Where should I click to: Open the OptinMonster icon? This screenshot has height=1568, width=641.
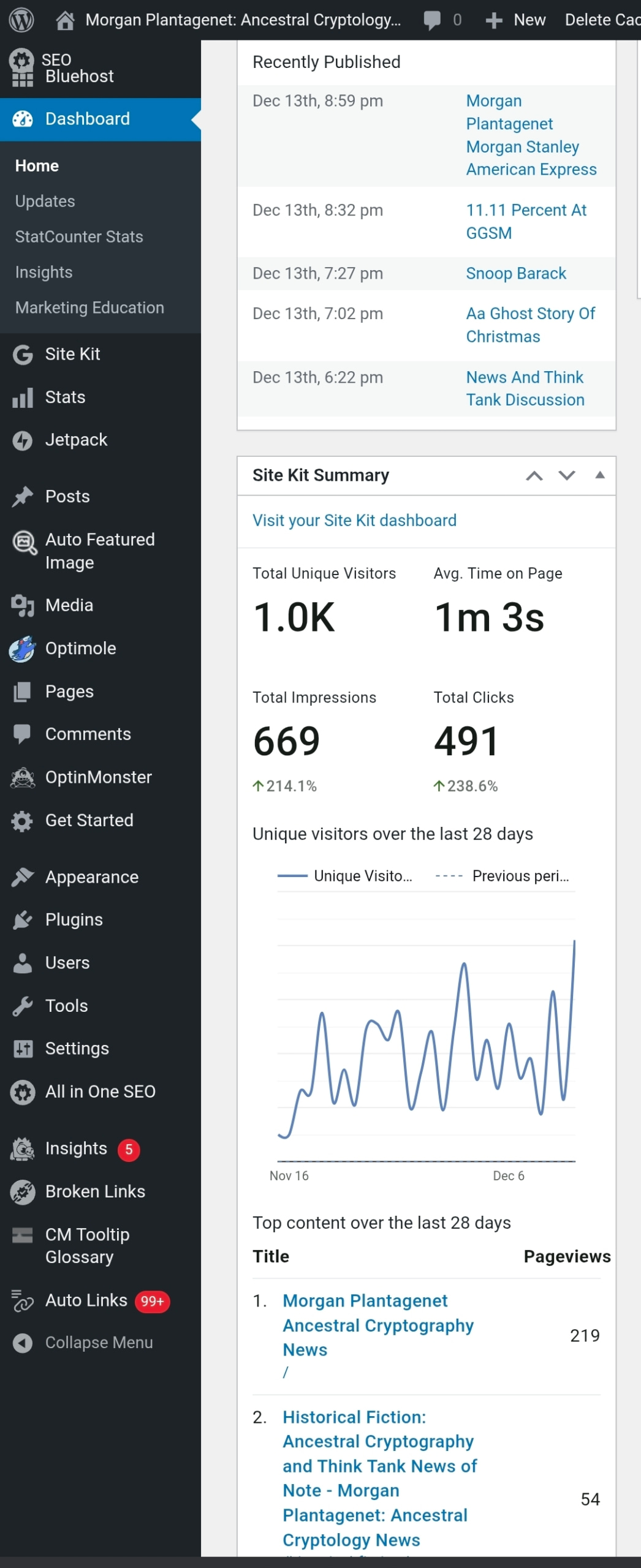coord(23,777)
